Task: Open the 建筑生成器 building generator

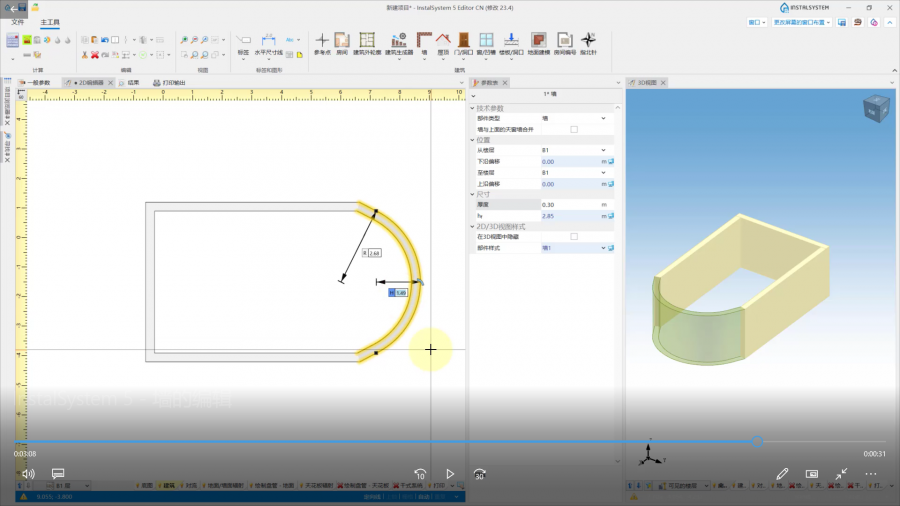Action: tap(398, 42)
